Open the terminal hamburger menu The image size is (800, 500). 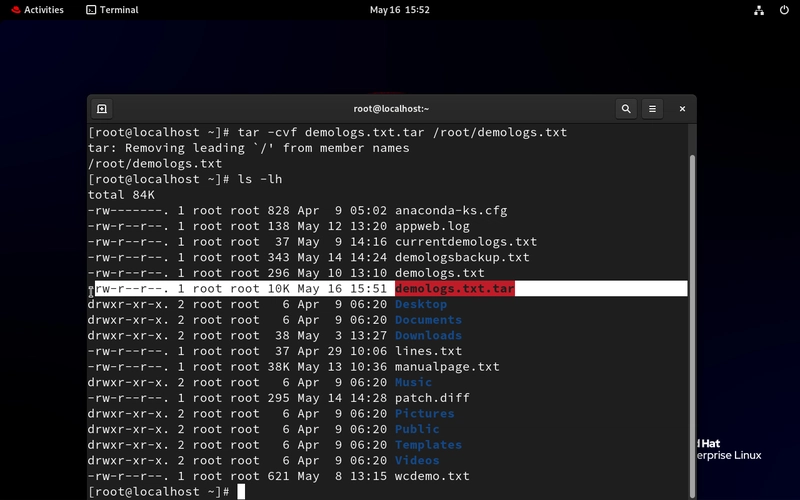(x=652, y=109)
